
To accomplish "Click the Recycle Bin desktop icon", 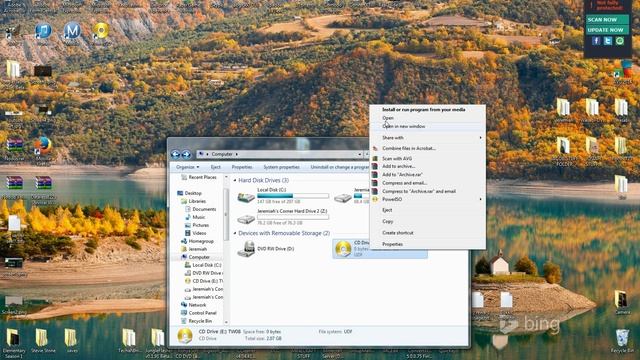I will 622,338.
